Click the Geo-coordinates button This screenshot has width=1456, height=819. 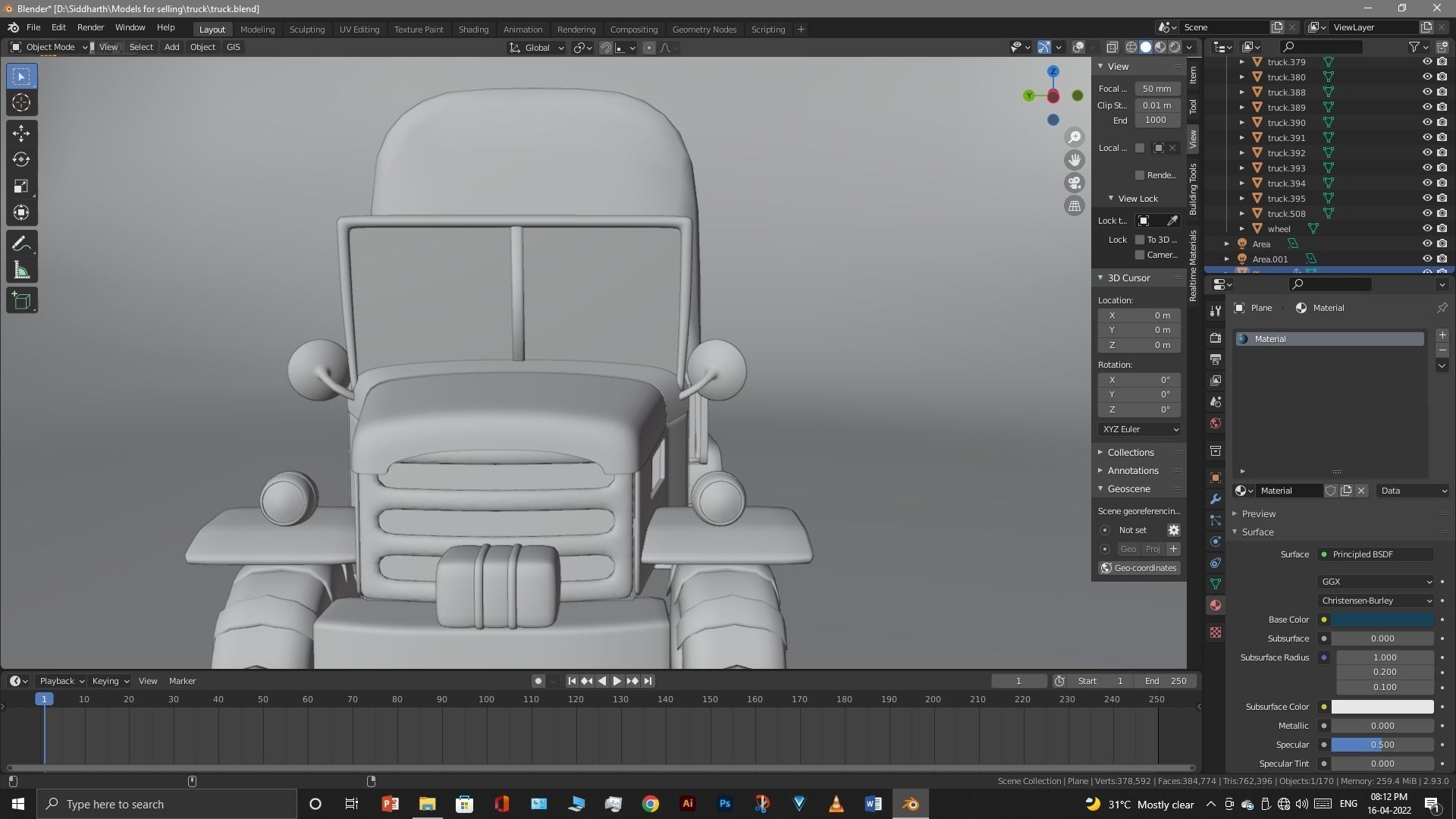(1139, 568)
